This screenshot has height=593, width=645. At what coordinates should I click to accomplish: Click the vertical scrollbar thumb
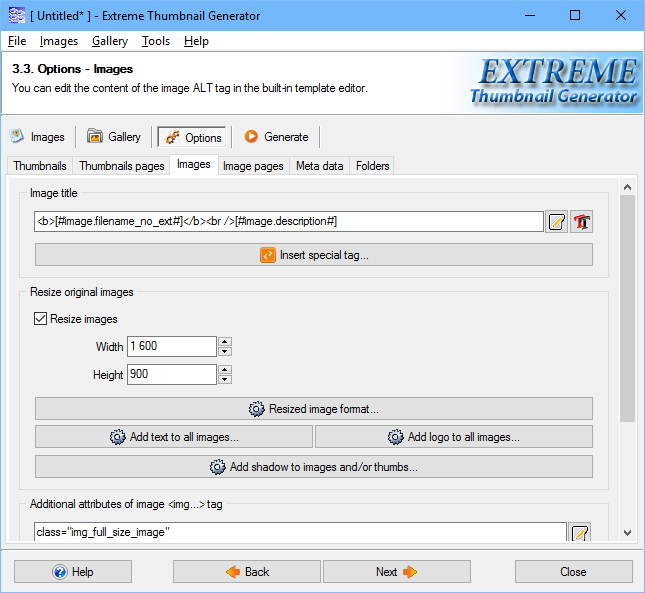click(x=627, y=308)
